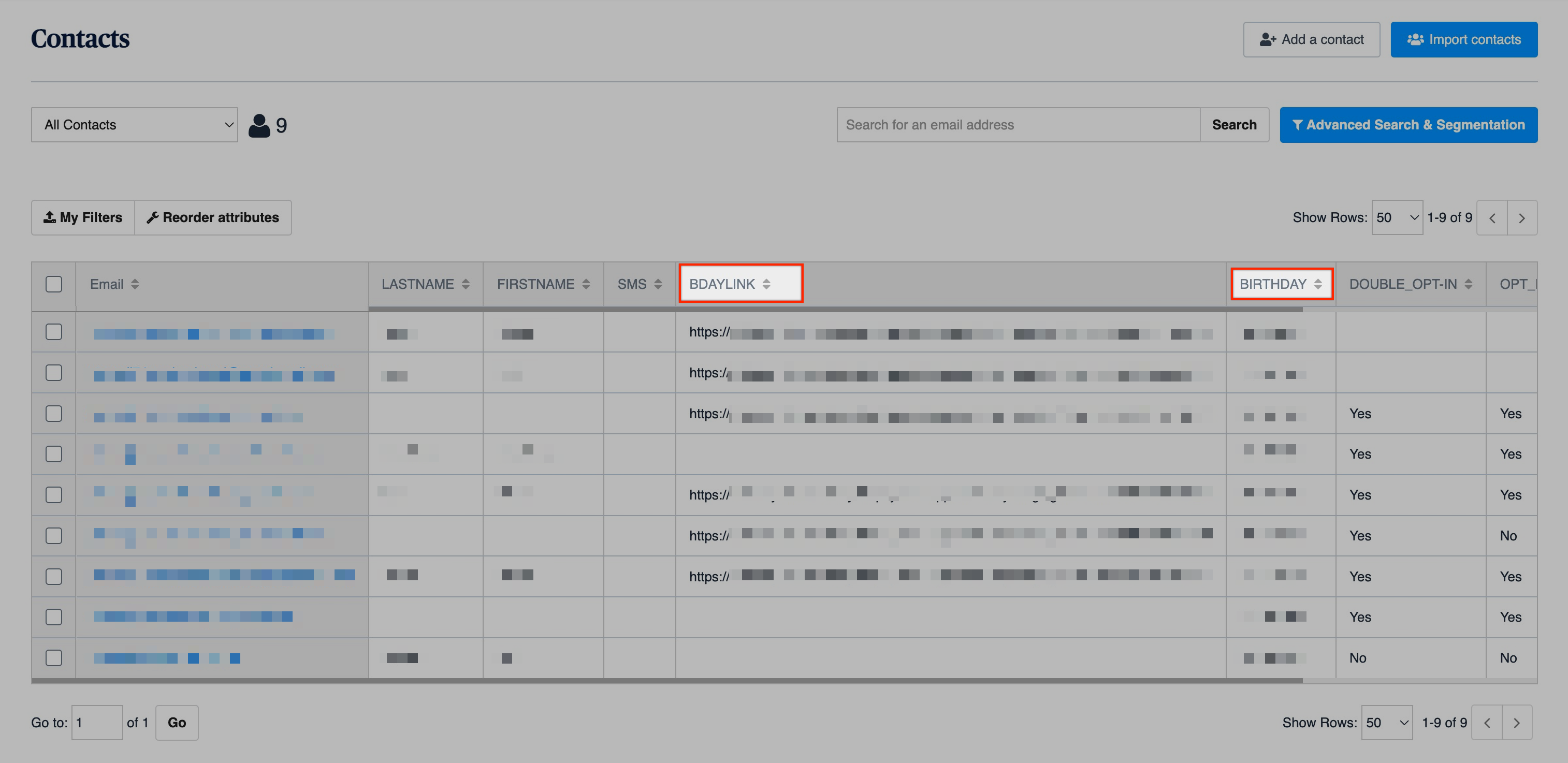This screenshot has width=1568, height=763.
Task: Sort by DOUBLE_OPT-IN column arrows
Action: 1468,284
